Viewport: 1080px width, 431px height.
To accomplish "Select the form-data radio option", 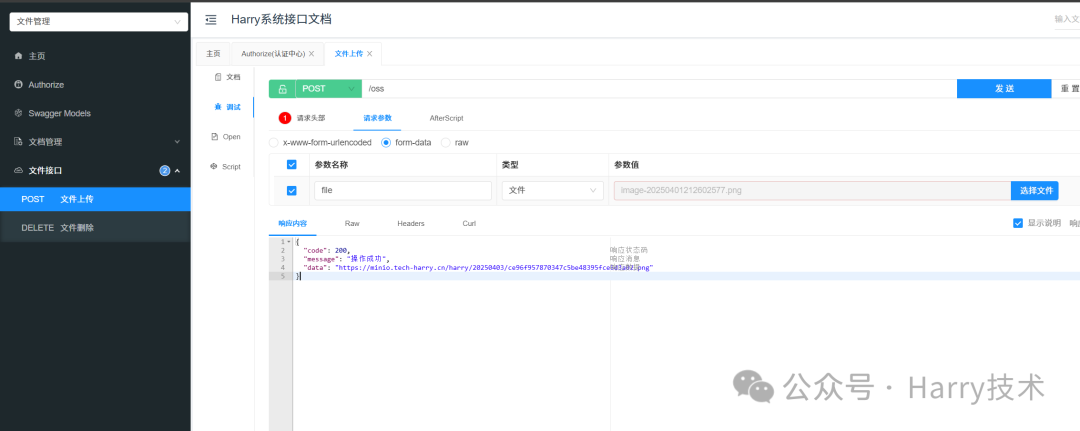I will coord(386,143).
